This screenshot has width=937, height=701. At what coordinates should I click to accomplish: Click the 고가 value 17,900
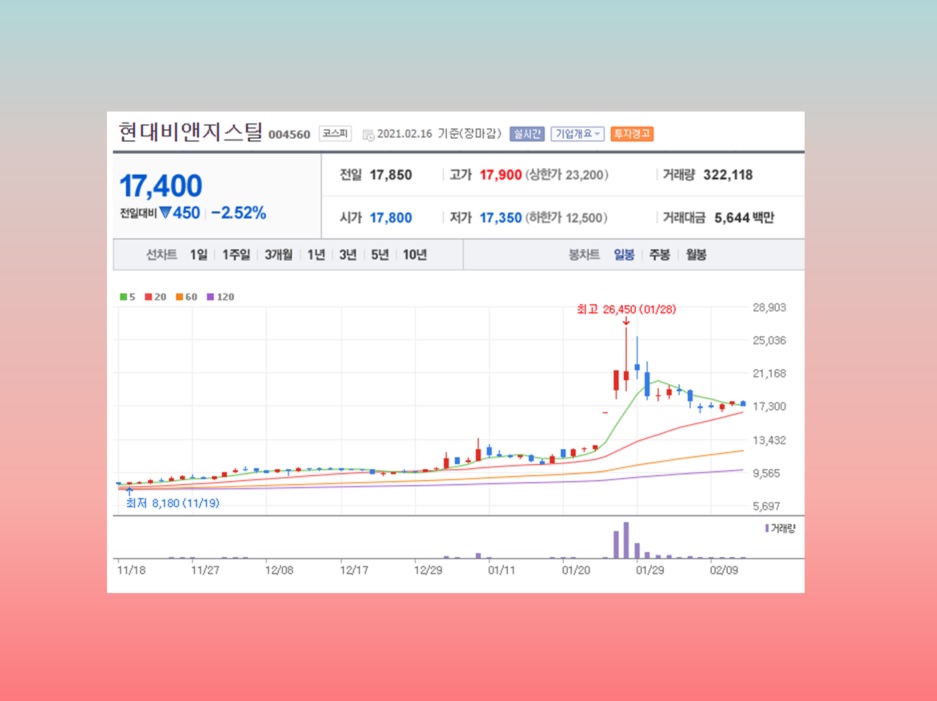point(501,175)
